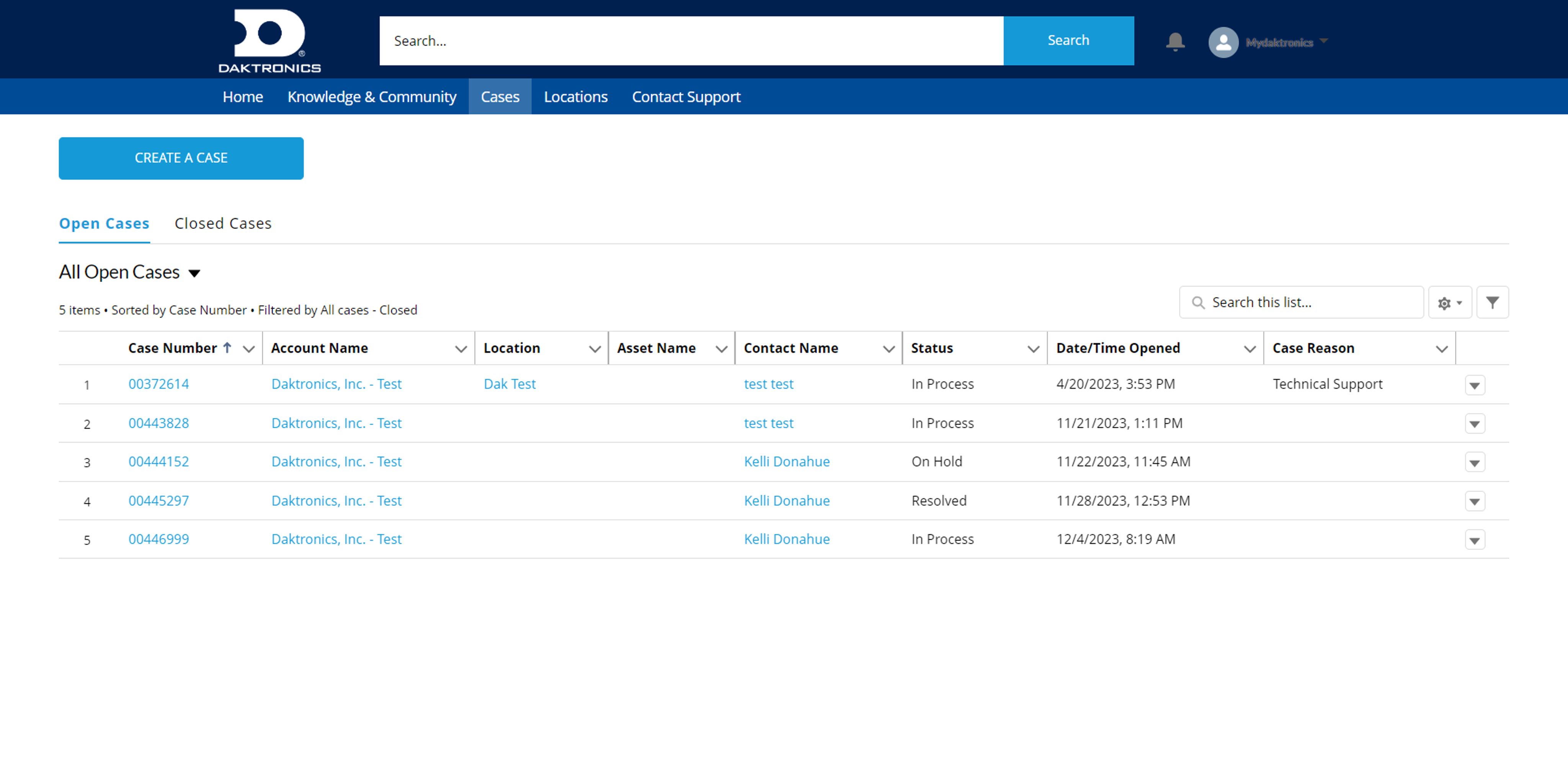Open the list view settings gear
Image resolution: width=1568 pixels, height=760 pixels.
point(1449,302)
